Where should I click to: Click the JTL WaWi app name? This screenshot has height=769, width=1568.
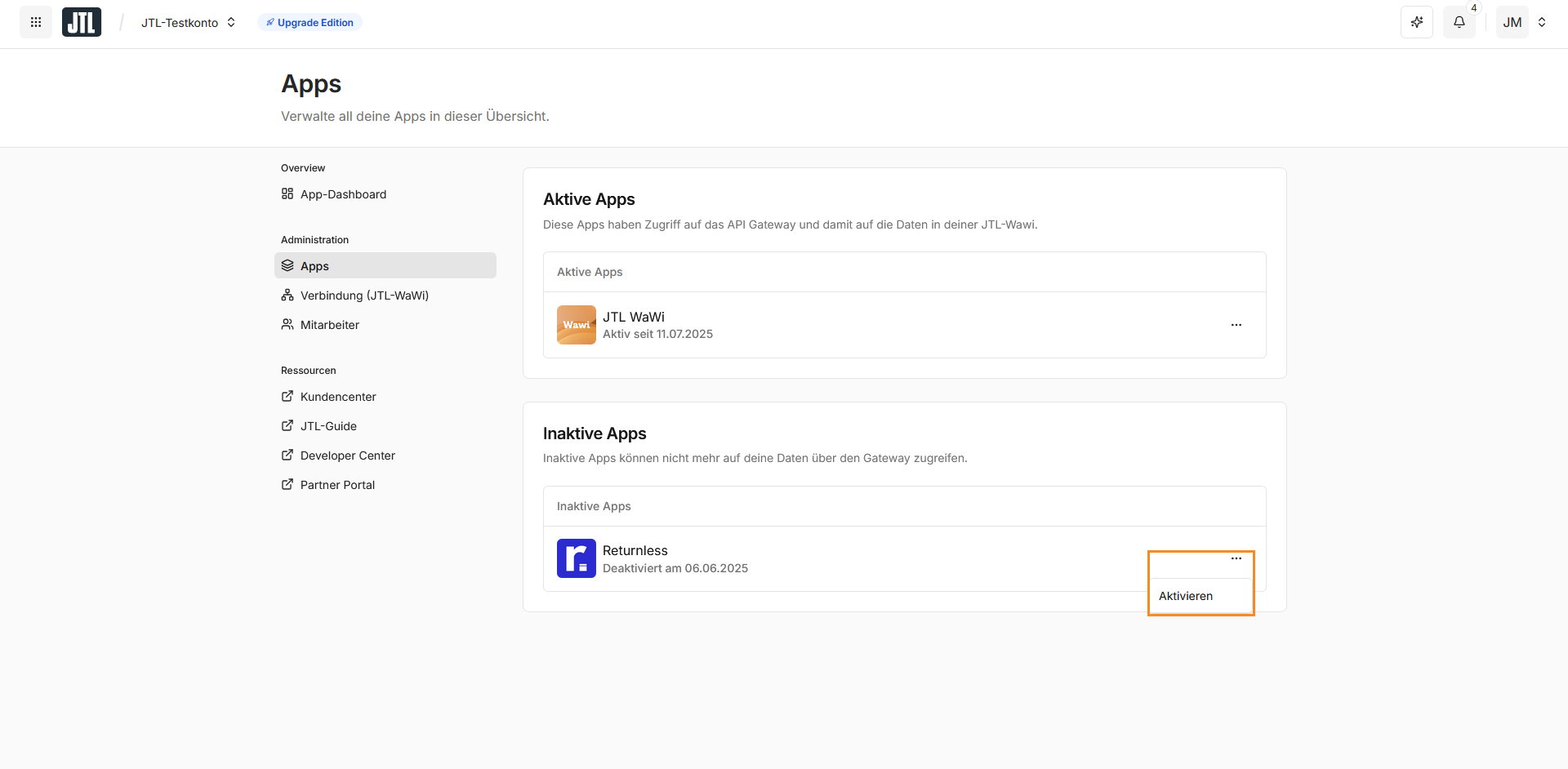pos(634,317)
